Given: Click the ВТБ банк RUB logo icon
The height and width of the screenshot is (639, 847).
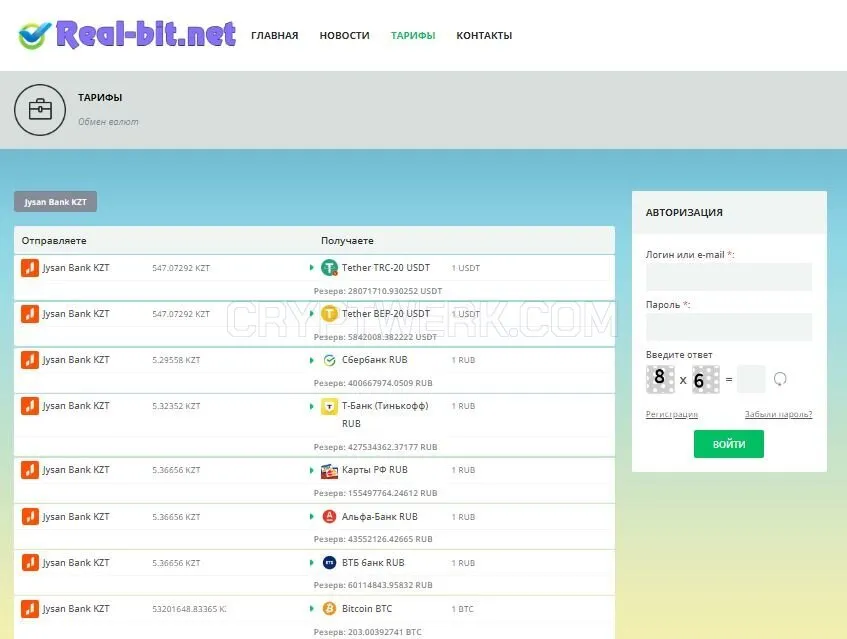Looking at the screenshot, I should coord(329,562).
